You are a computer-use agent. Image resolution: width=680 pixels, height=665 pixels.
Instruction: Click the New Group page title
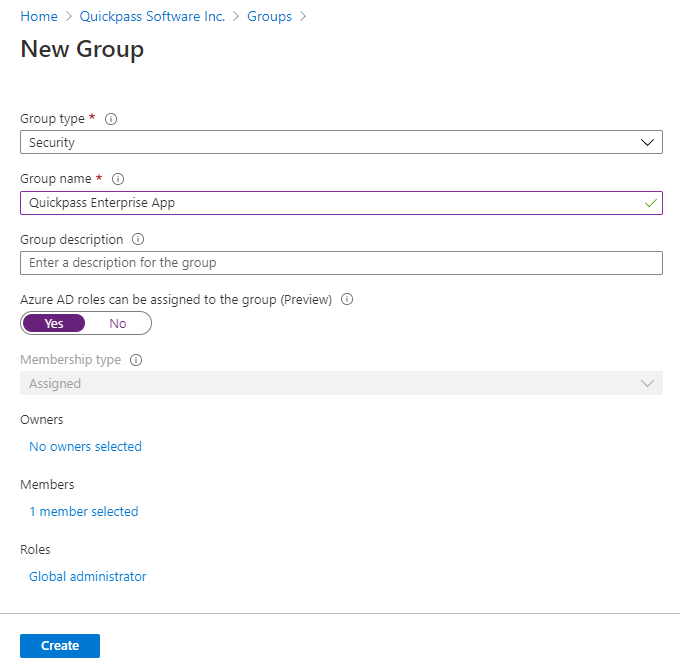tap(82, 49)
